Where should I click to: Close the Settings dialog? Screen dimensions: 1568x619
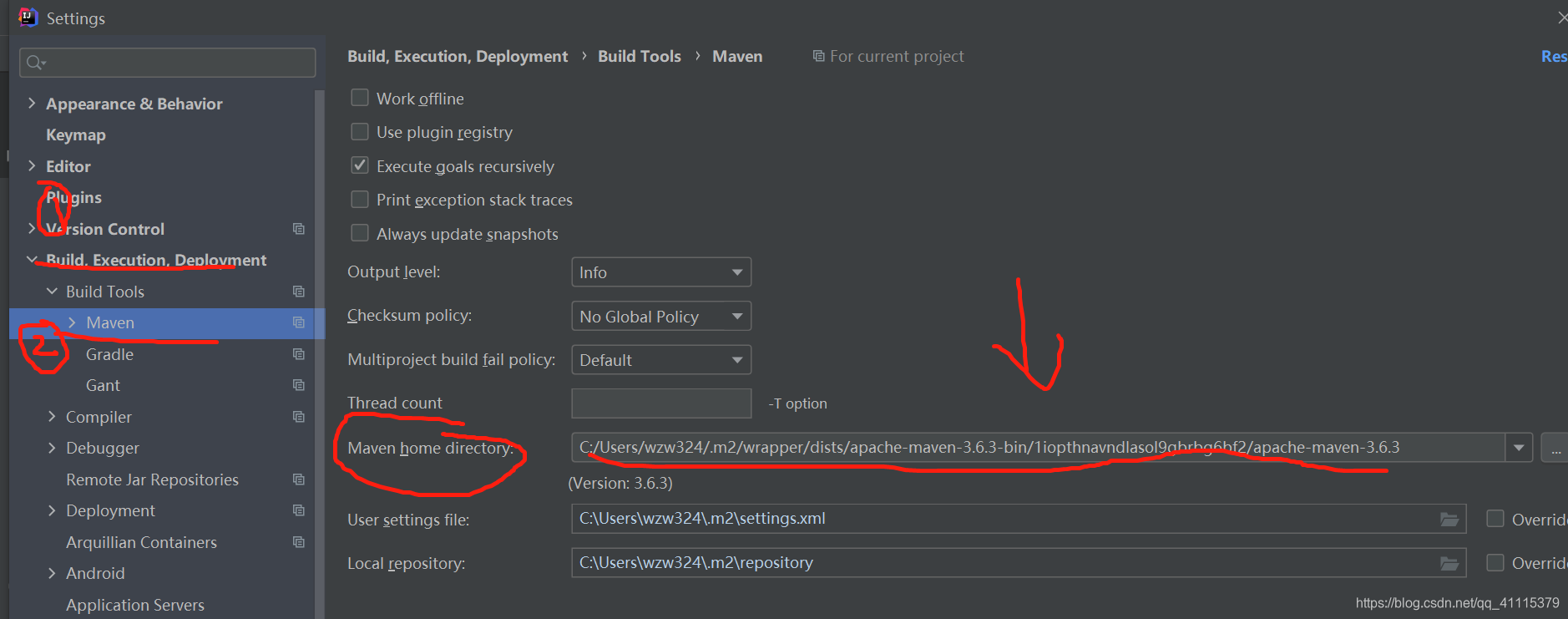coord(1561,18)
